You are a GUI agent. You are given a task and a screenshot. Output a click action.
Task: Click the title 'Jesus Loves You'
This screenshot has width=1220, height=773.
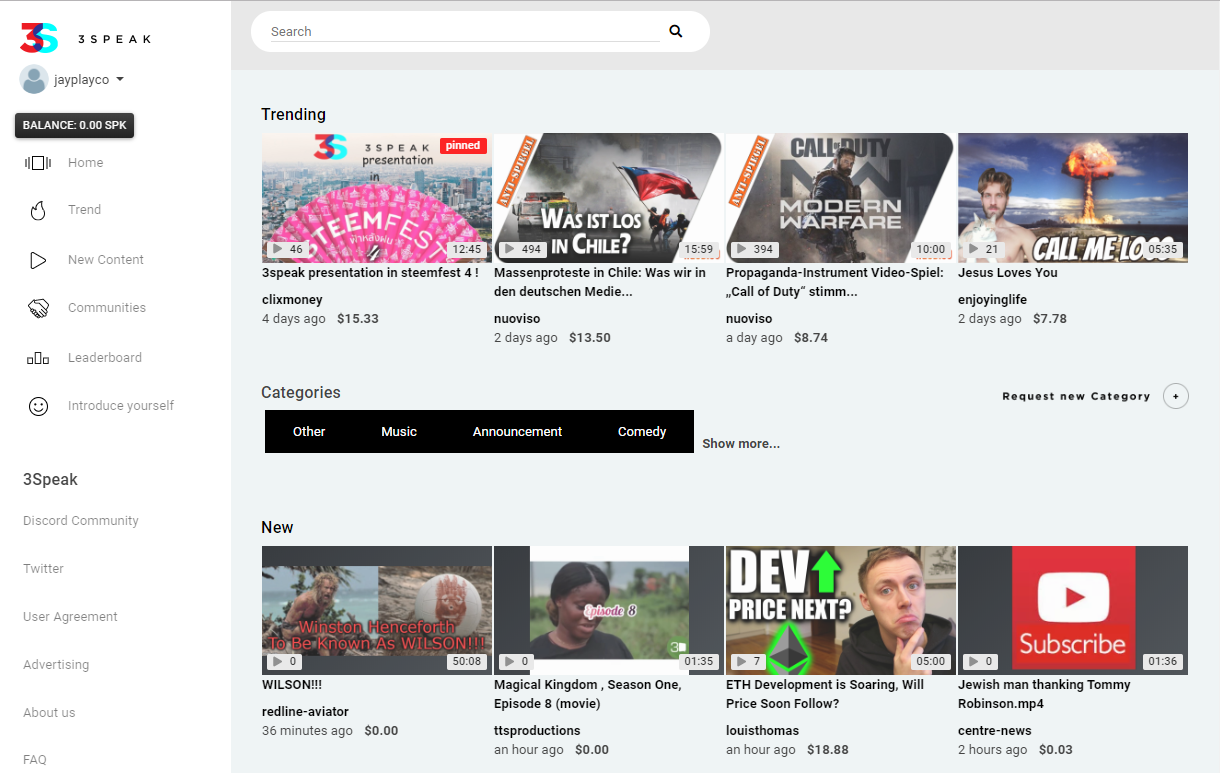(1007, 273)
